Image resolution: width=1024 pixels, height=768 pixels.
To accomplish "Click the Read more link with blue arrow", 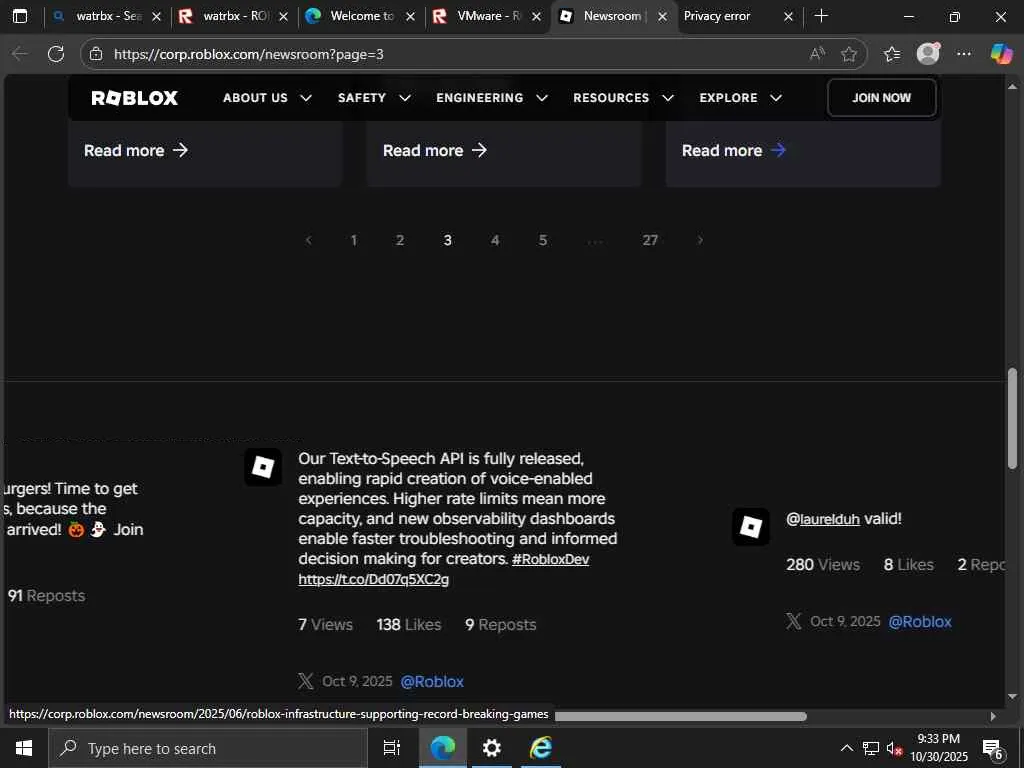I will 734,151.
